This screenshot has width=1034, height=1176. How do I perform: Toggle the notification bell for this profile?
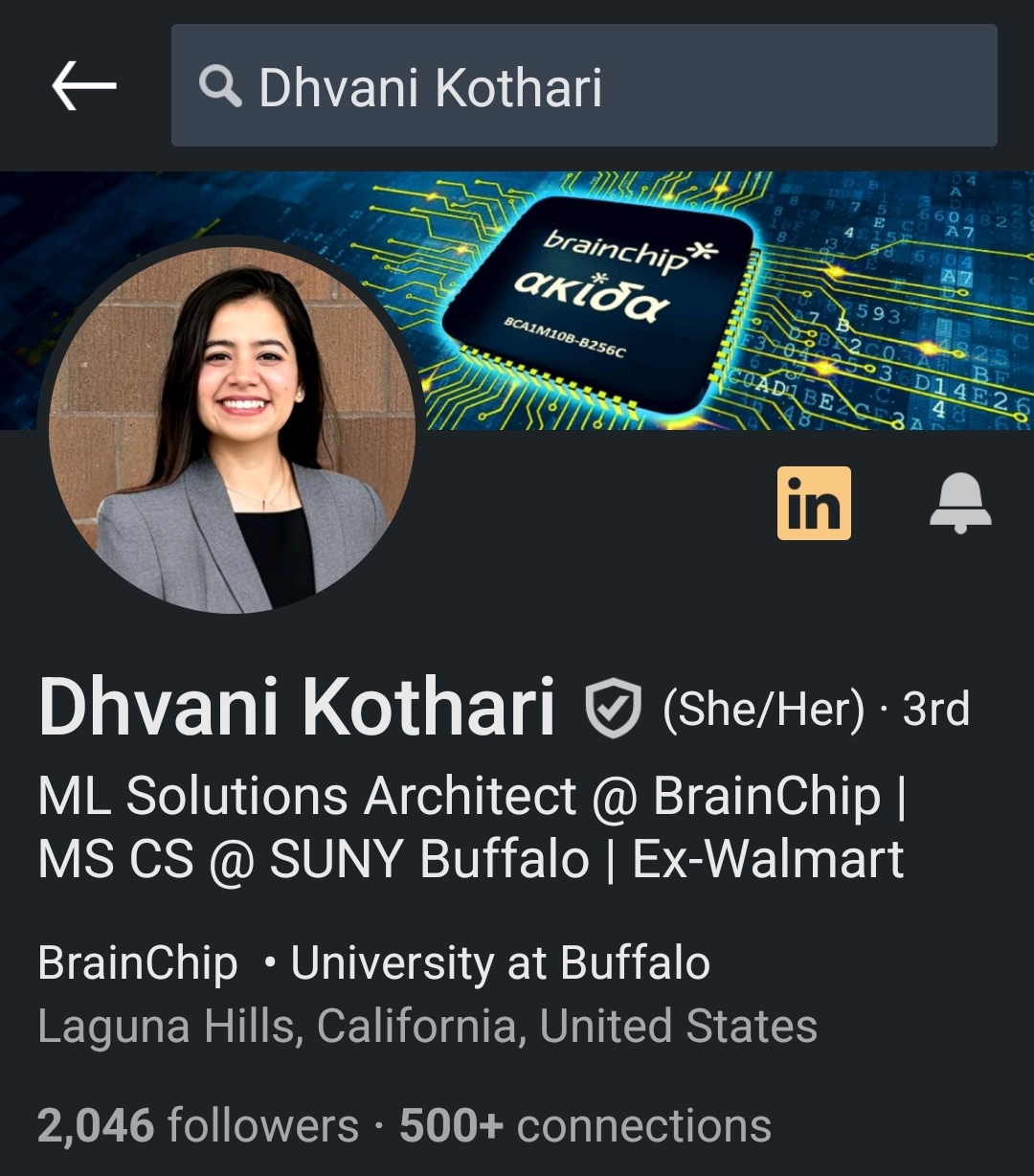960,503
